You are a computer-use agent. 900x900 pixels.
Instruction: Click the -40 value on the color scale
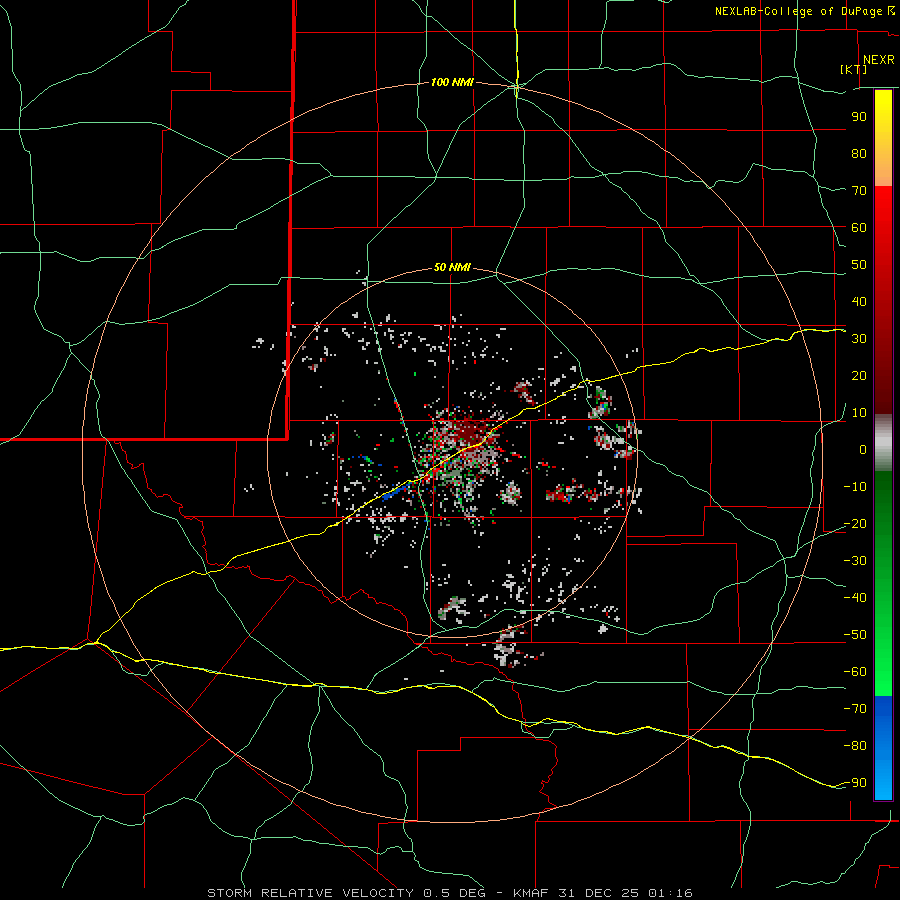point(855,598)
